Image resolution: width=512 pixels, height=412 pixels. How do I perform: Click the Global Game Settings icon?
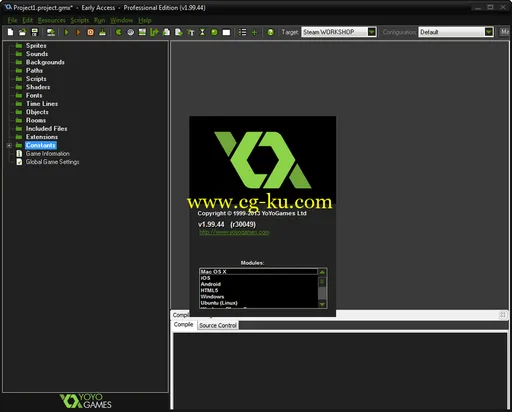[x=19, y=162]
